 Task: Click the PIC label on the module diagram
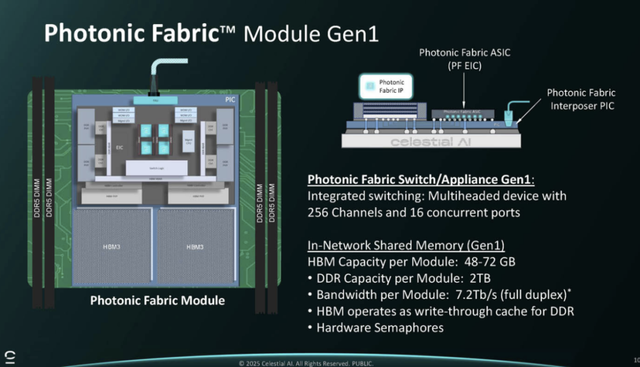pos(230,100)
